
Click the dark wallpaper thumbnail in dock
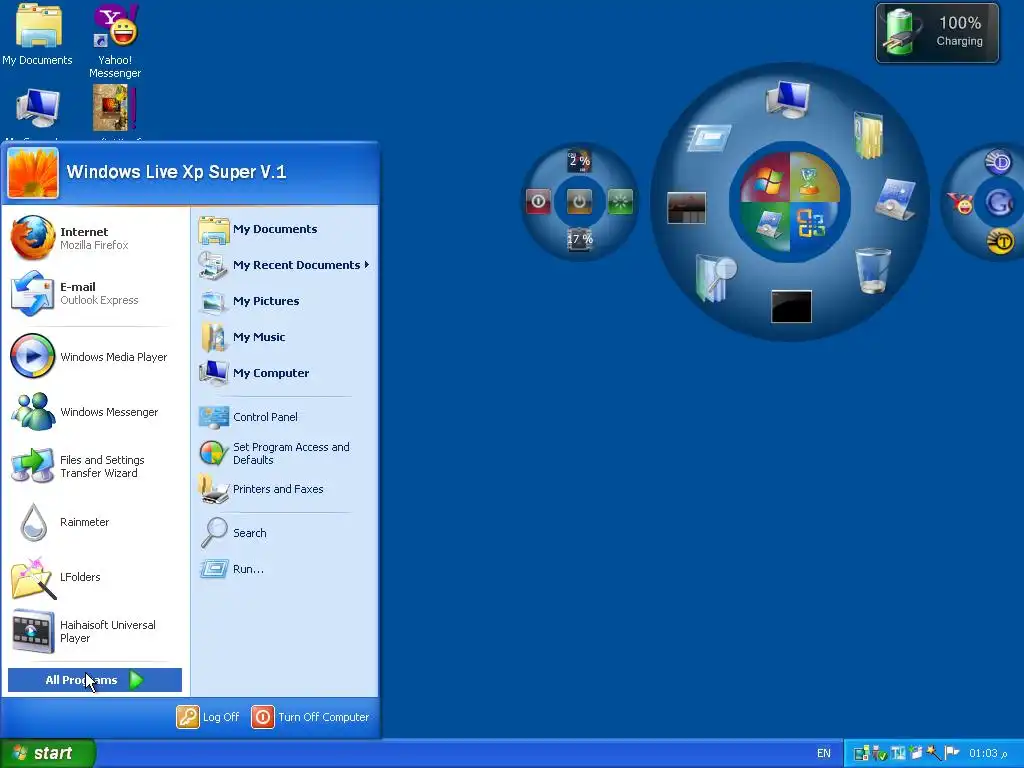coord(686,208)
